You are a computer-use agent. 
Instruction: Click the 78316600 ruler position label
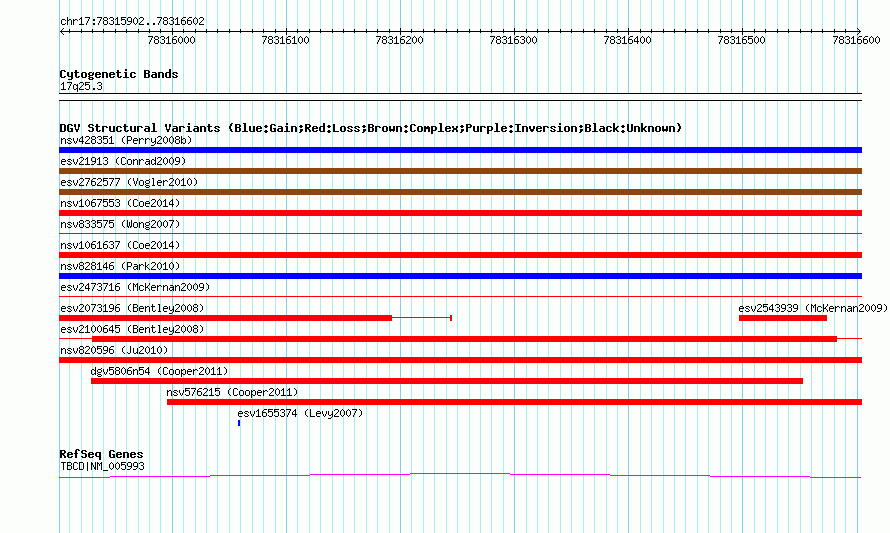(856, 40)
